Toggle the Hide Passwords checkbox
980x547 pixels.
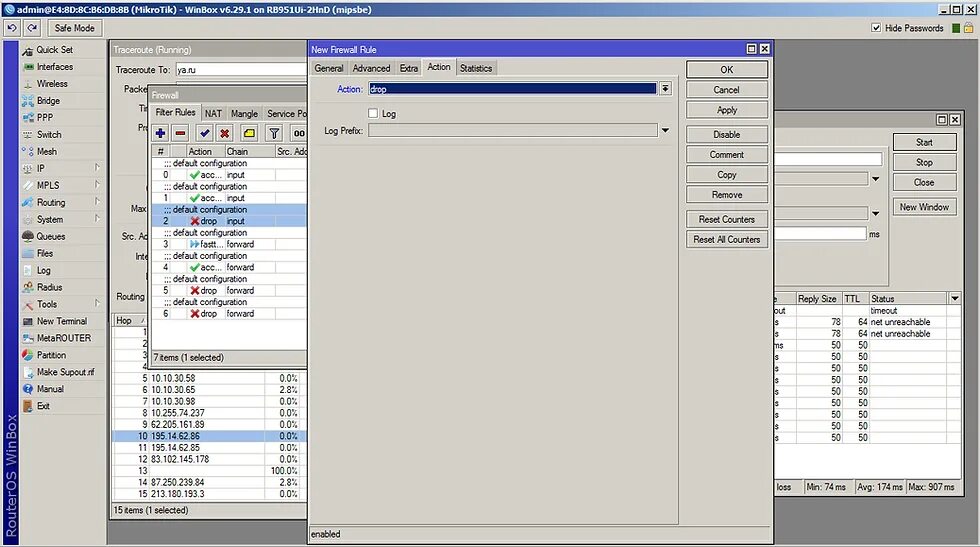(876, 28)
